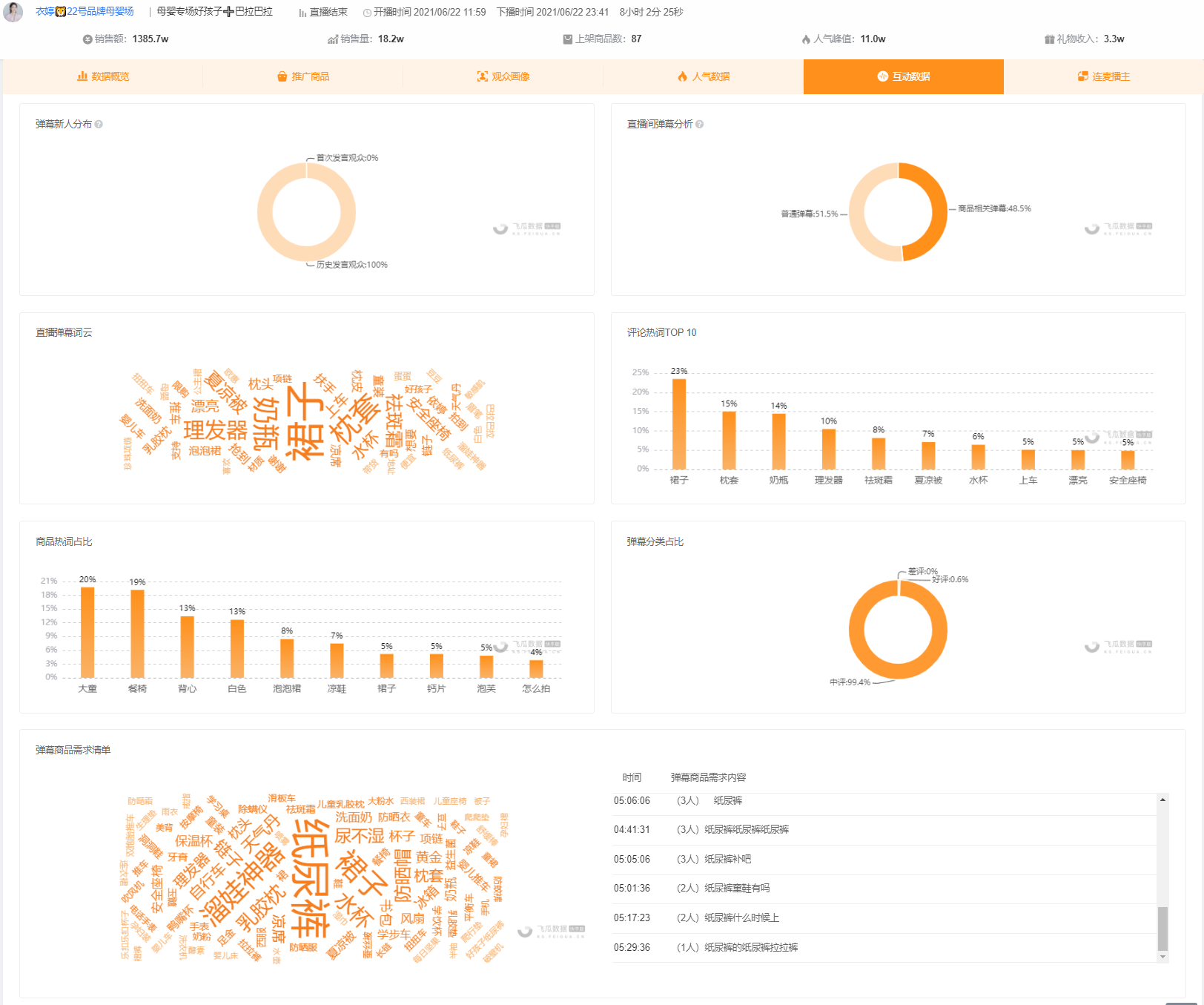
Task: Click the 裙子 23% bar in 评论热词TOP 10
Action: 679,424
